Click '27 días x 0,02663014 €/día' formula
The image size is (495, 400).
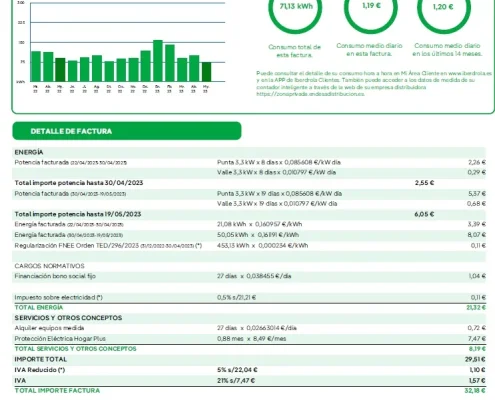pyautogui.click(x=257, y=328)
